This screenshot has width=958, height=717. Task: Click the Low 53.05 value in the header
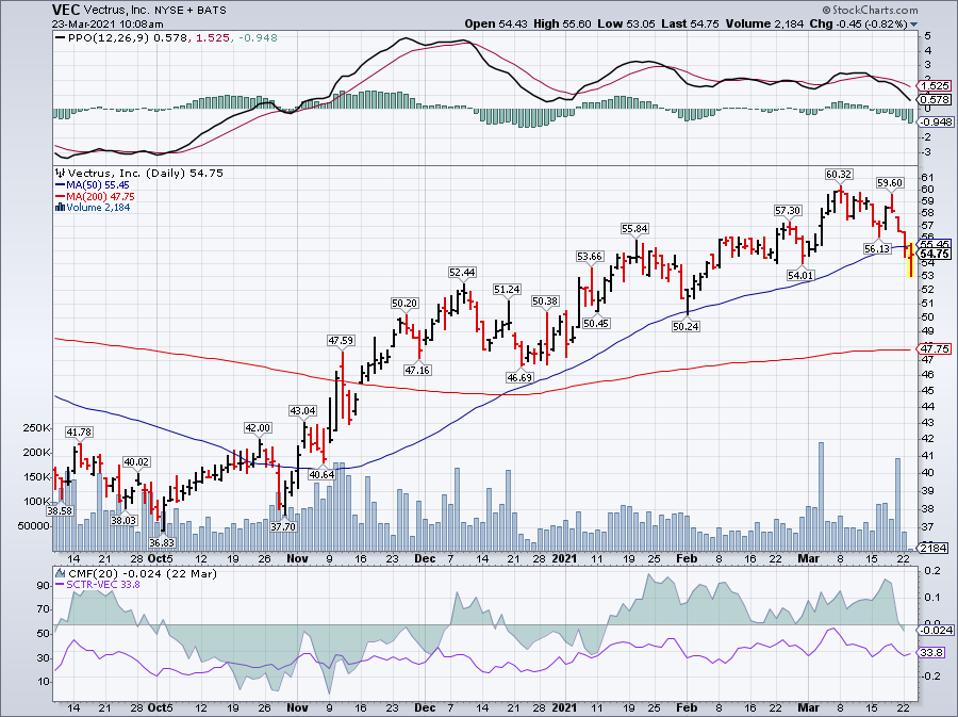click(626, 24)
